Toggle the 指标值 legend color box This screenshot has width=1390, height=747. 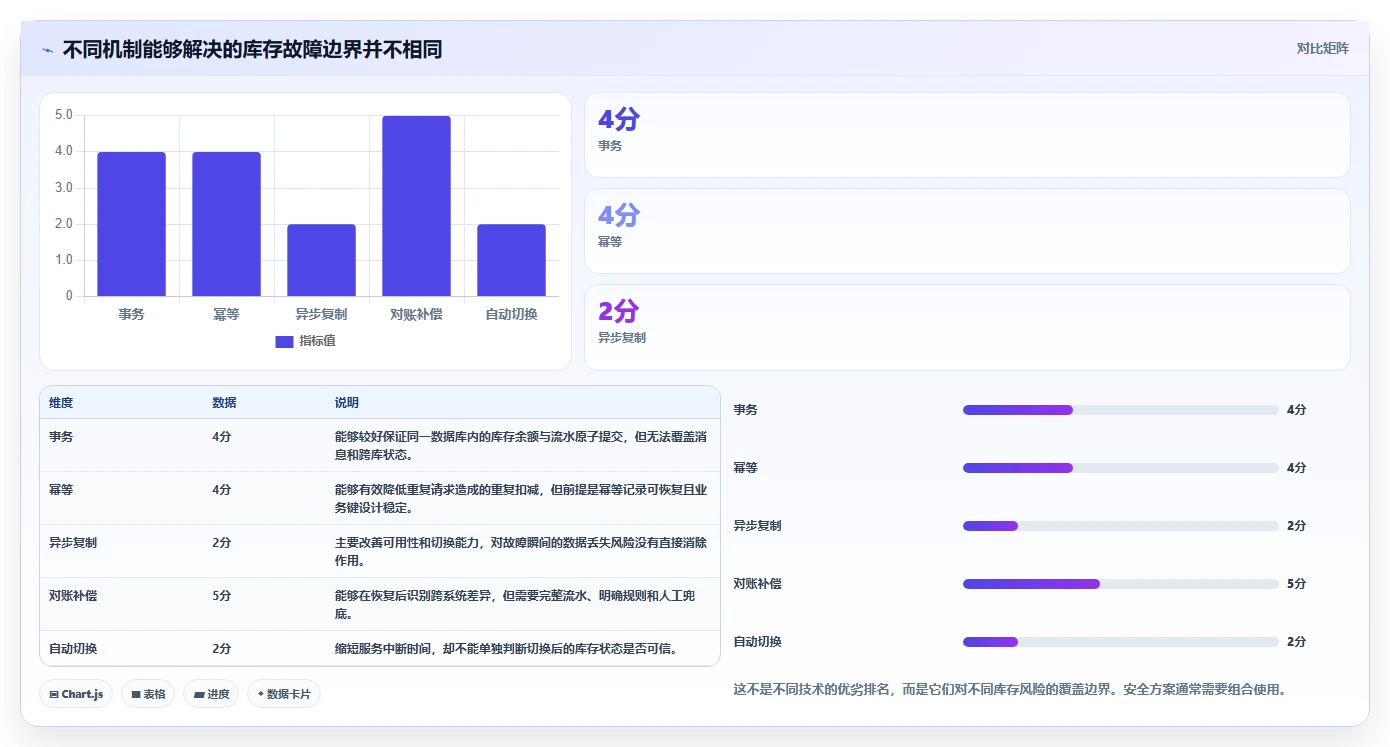pyautogui.click(x=284, y=341)
